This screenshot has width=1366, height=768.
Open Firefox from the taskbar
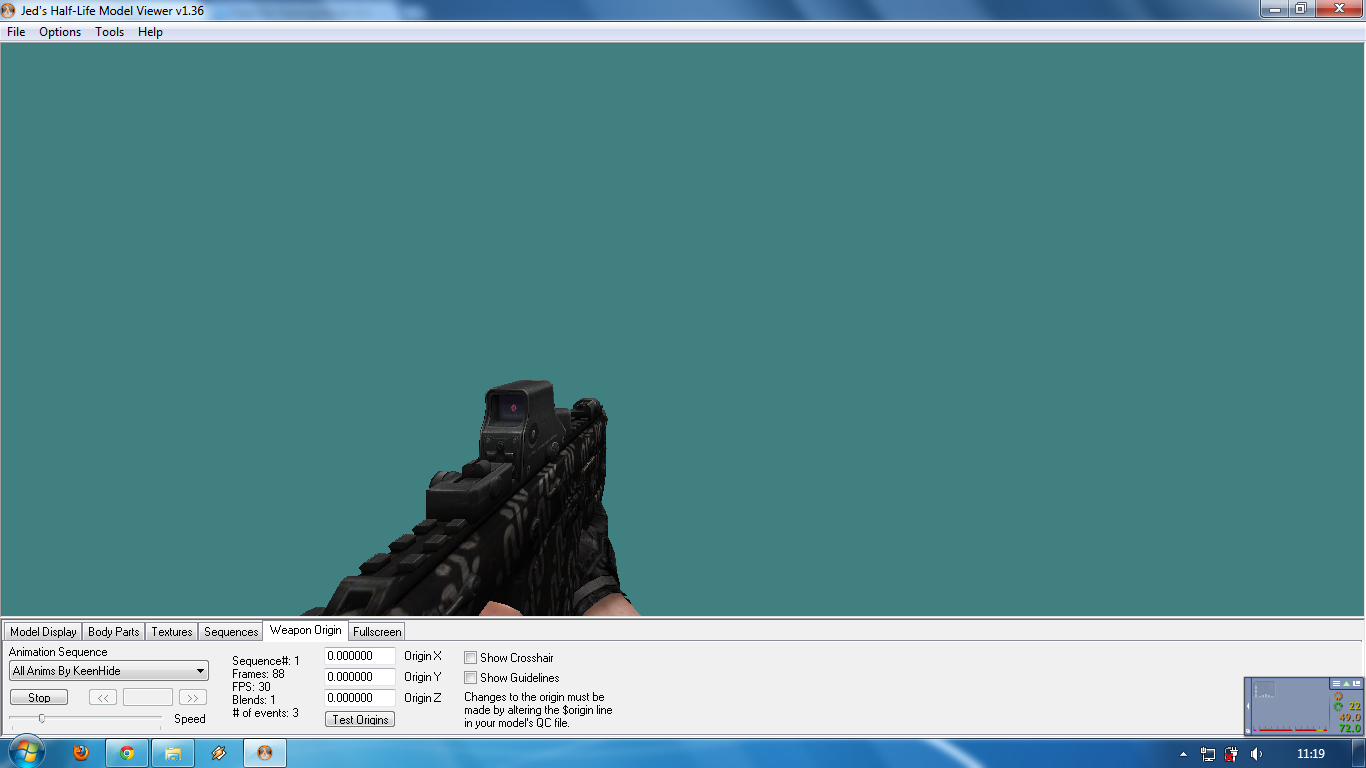pyautogui.click(x=81, y=753)
